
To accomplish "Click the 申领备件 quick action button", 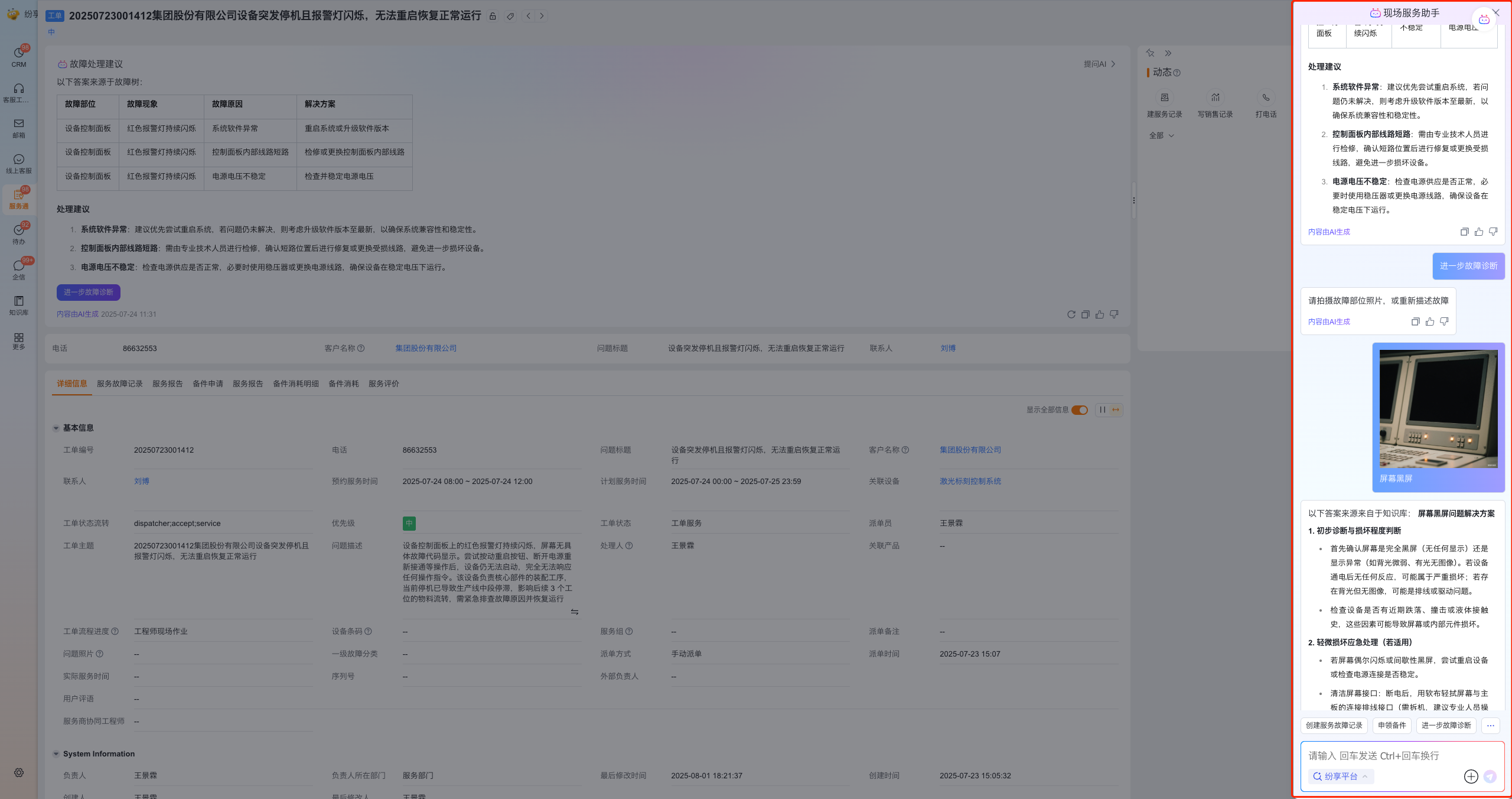I will click(x=1392, y=725).
